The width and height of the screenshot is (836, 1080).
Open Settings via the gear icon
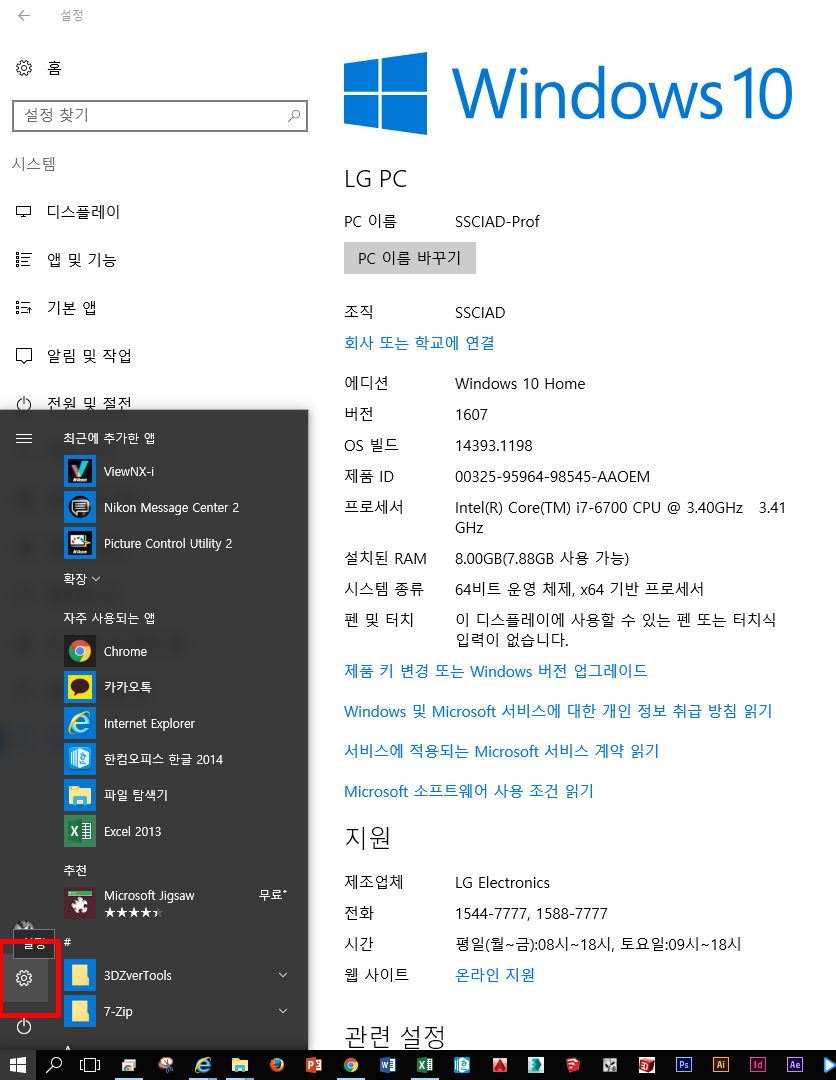(x=25, y=977)
